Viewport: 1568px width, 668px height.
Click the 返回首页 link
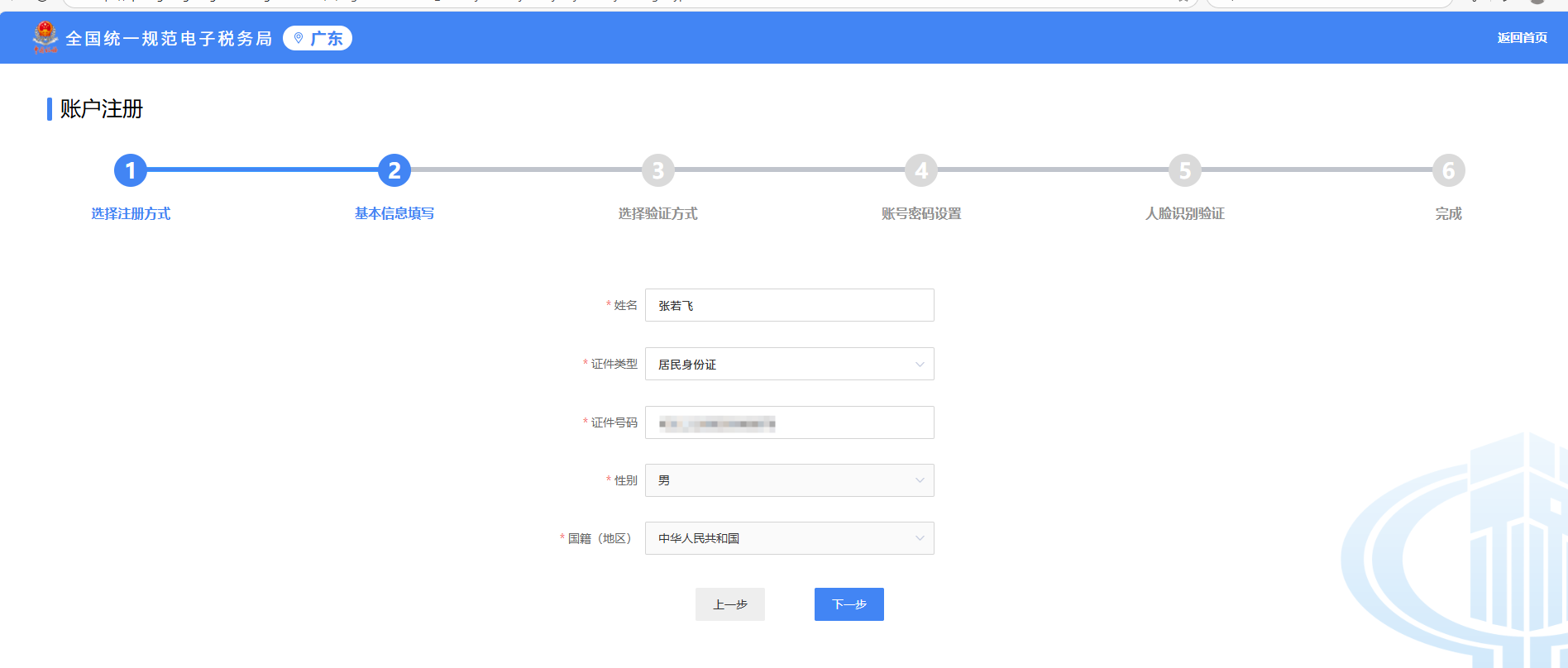click(x=1522, y=38)
